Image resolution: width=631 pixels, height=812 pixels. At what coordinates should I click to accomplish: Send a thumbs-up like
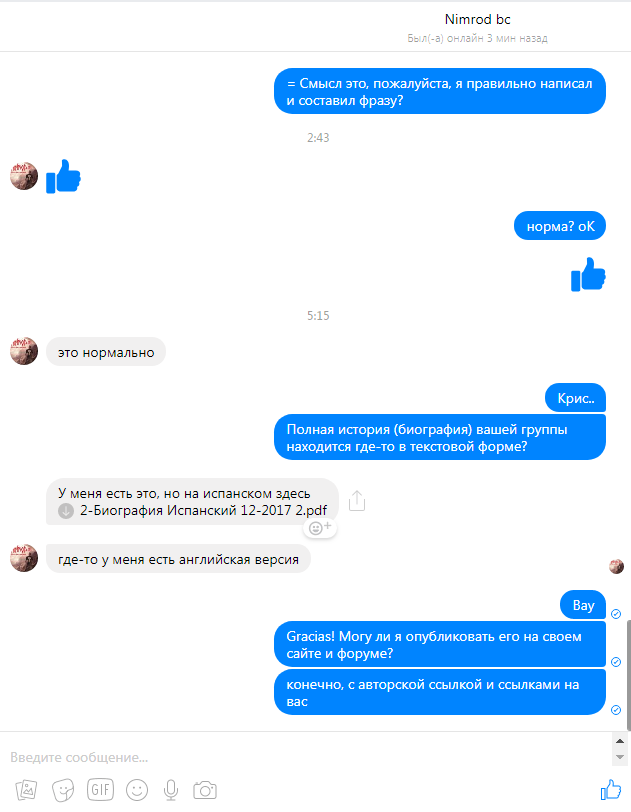pos(611,790)
